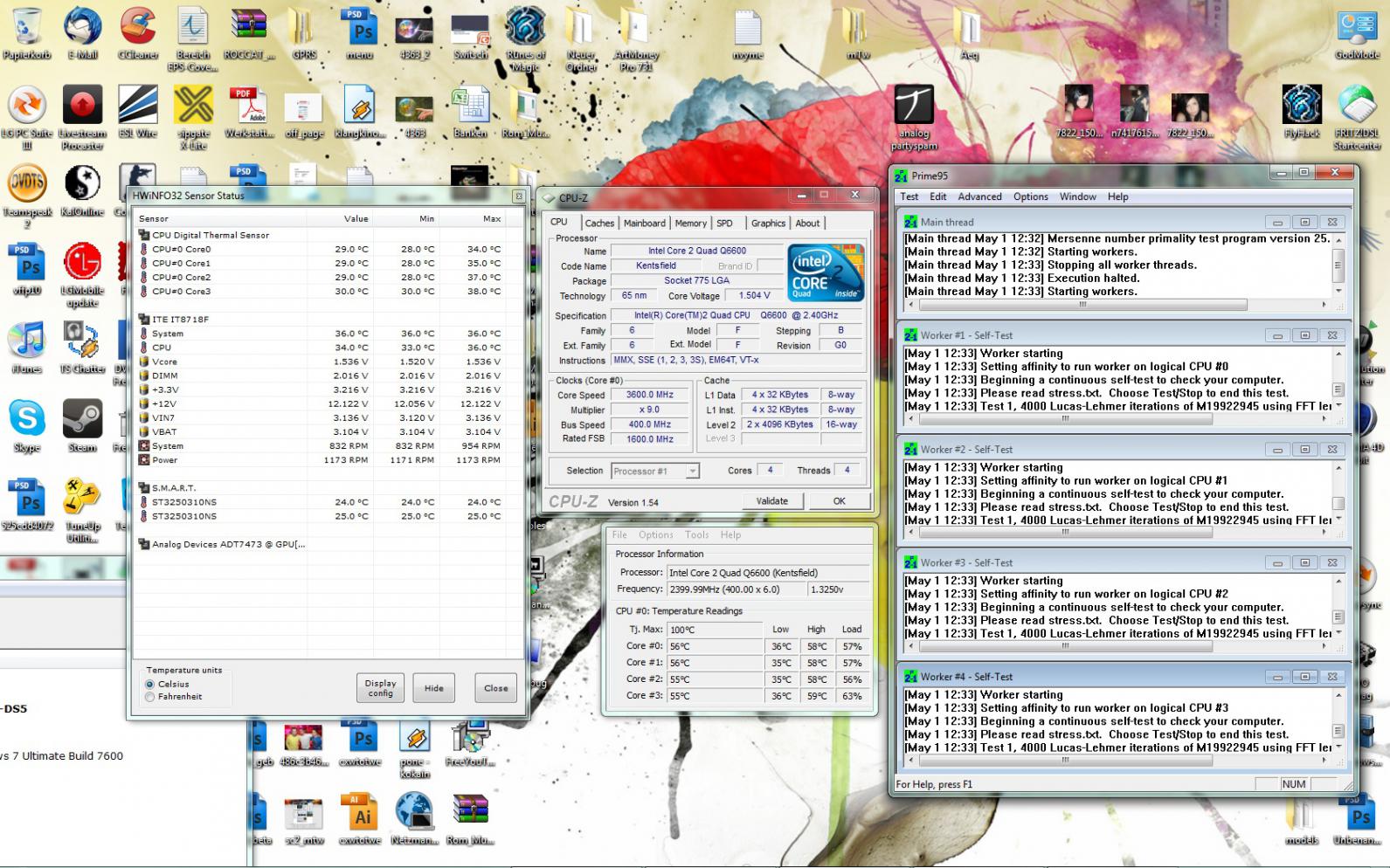Open the Werkstatt PDF file icon
This screenshot has height=868, width=1390.
click(248, 111)
